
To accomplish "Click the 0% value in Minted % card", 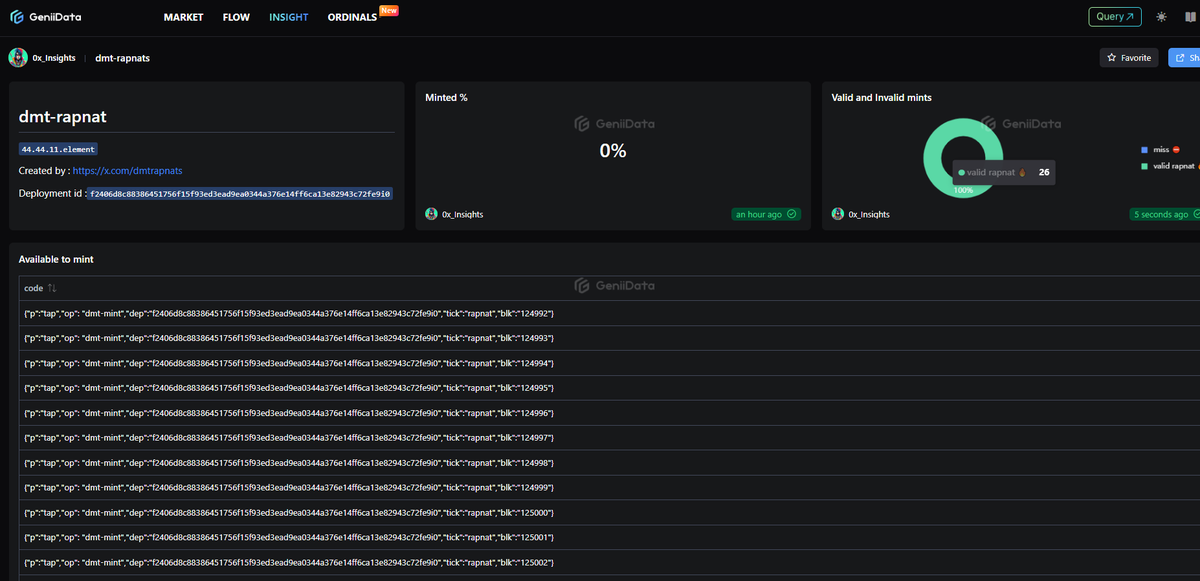I will [613, 151].
